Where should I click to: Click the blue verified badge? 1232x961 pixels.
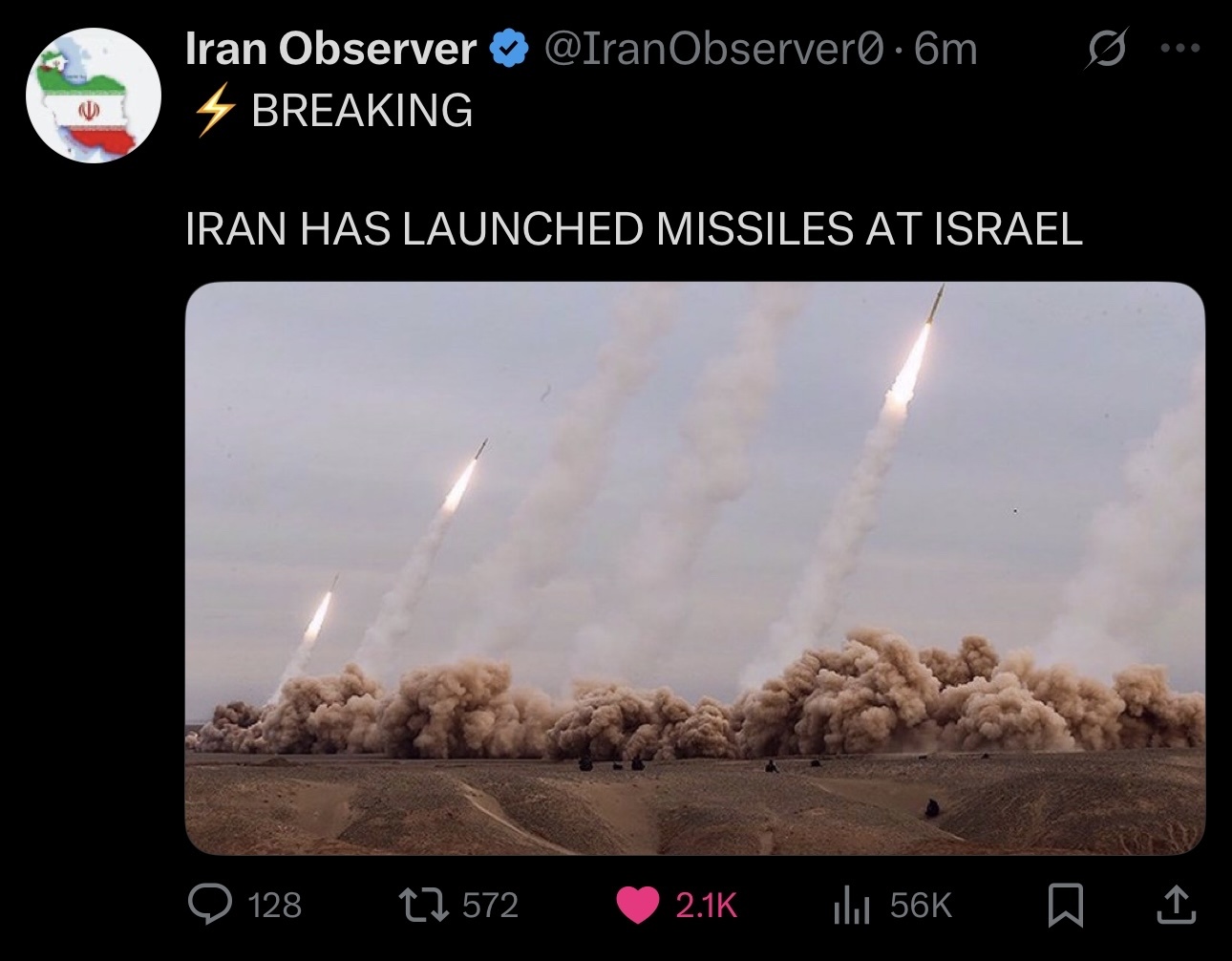coord(510,49)
